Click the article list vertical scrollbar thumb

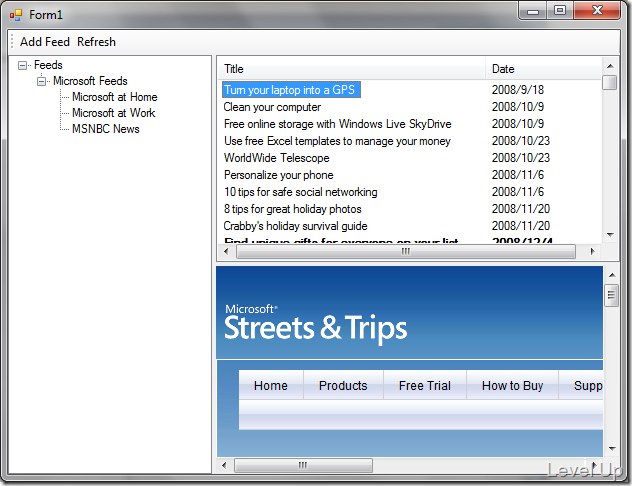[610, 83]
